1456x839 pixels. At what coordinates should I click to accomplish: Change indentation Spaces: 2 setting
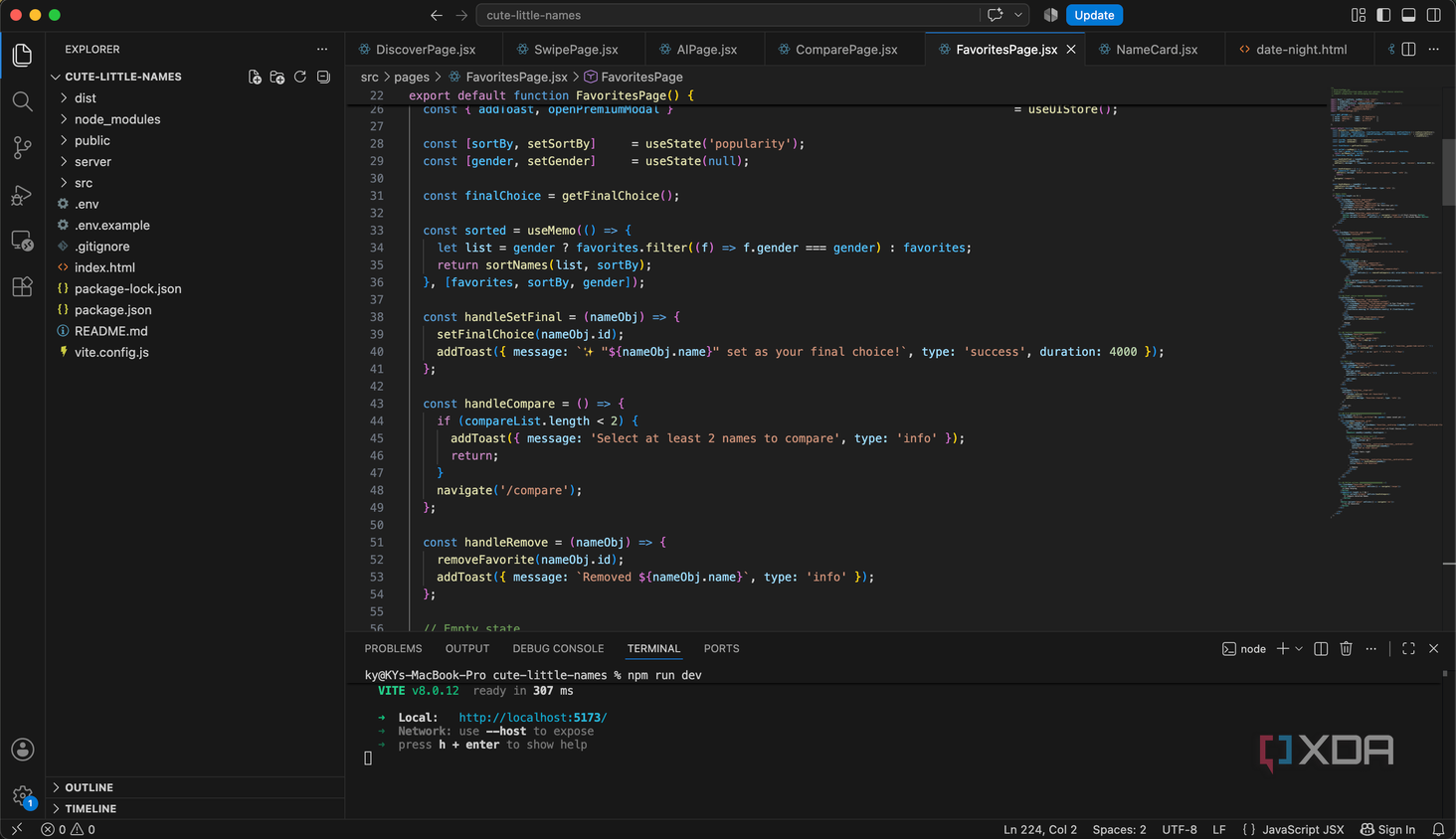(1119, 829)
